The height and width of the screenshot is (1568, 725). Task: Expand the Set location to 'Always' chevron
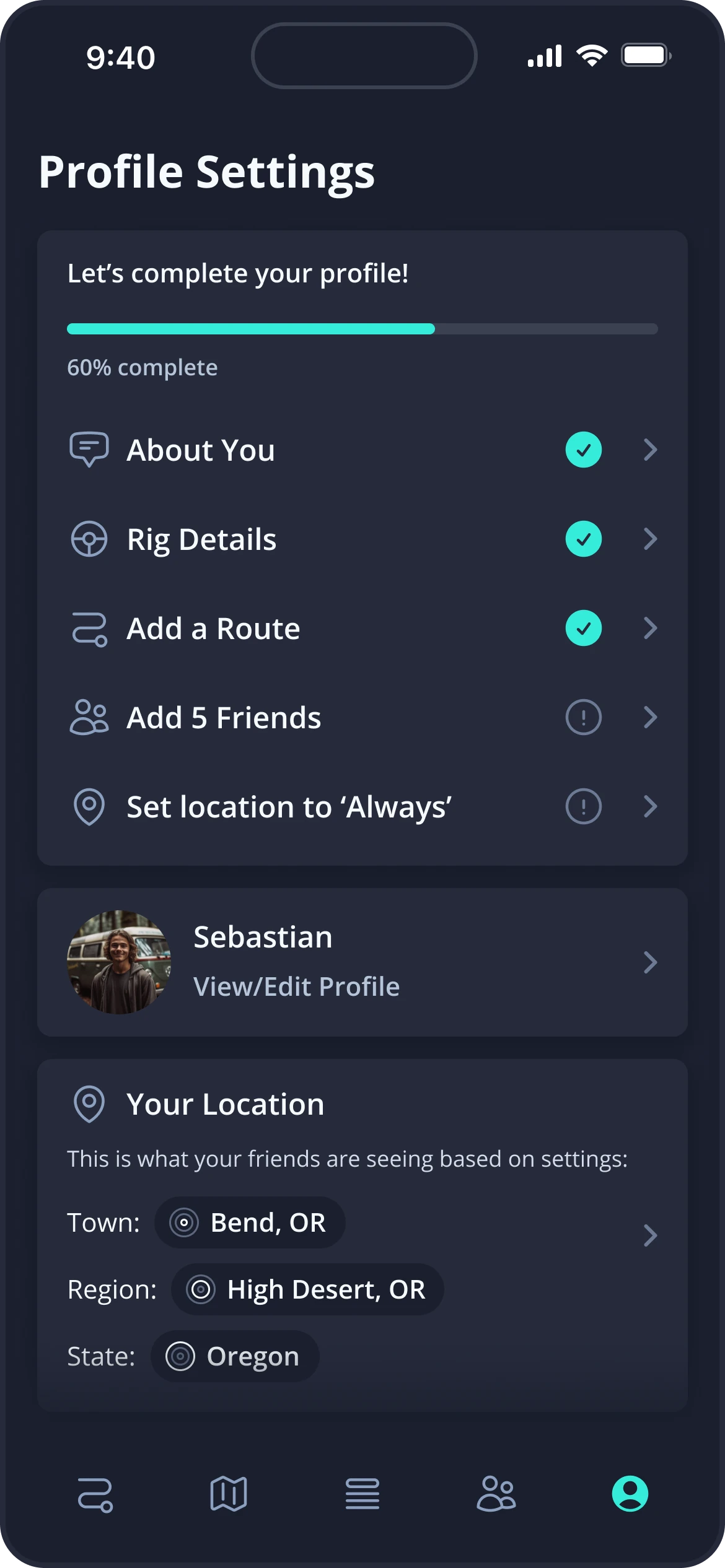coord(650,806)
